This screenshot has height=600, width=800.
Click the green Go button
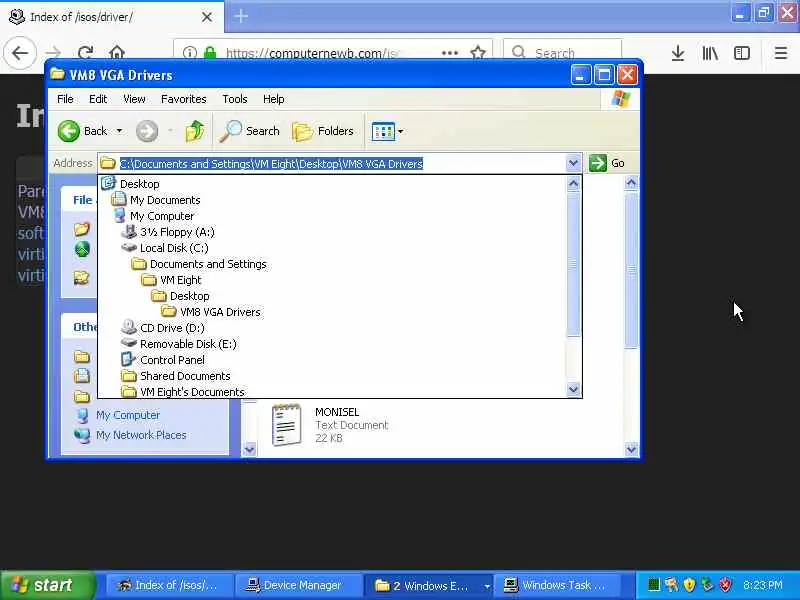607,163
